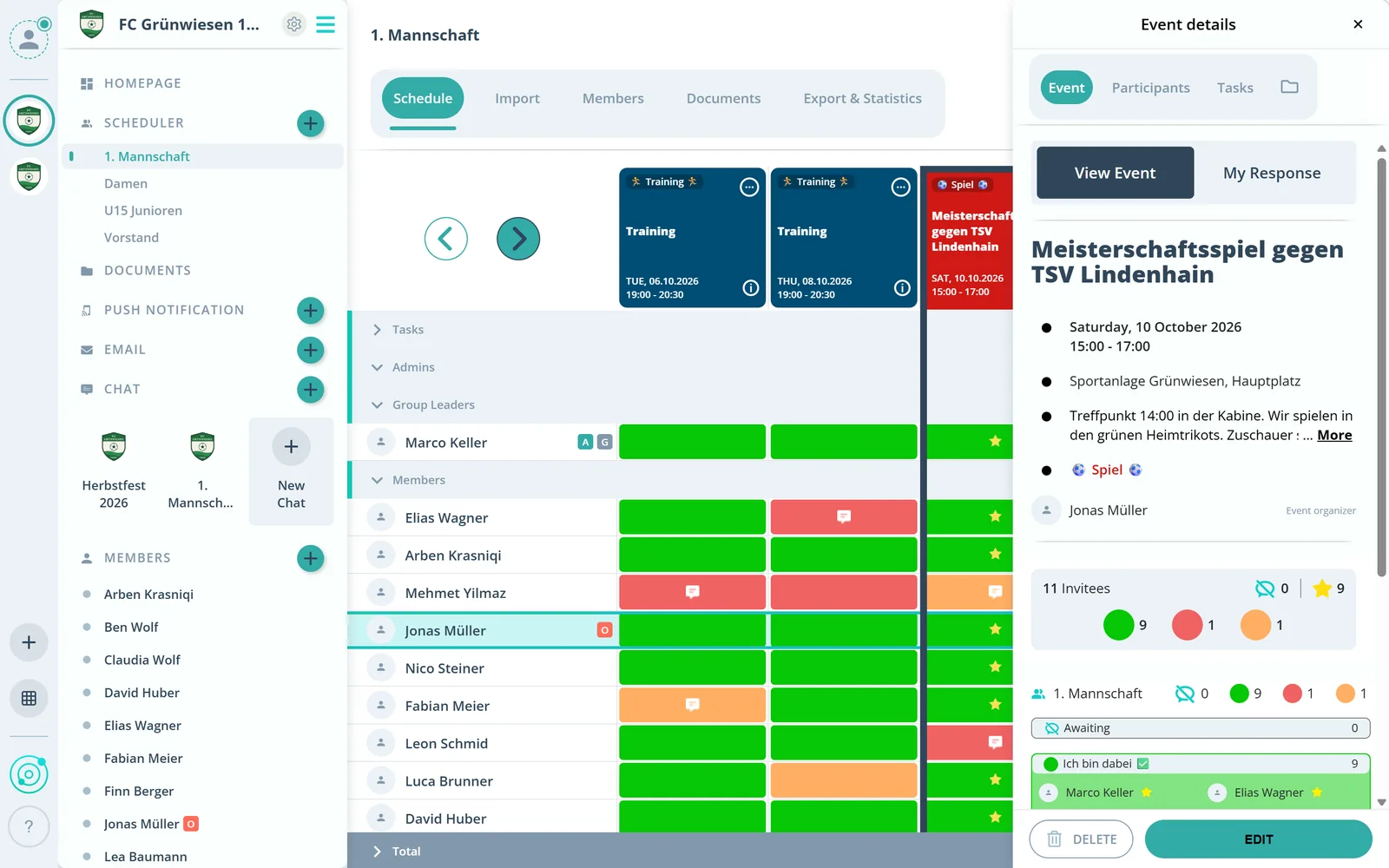The width and height of the screenshot is (1389, 868).
Task: Compose new email plus icon
Action: pyautogui.click(x=310, y=350)
